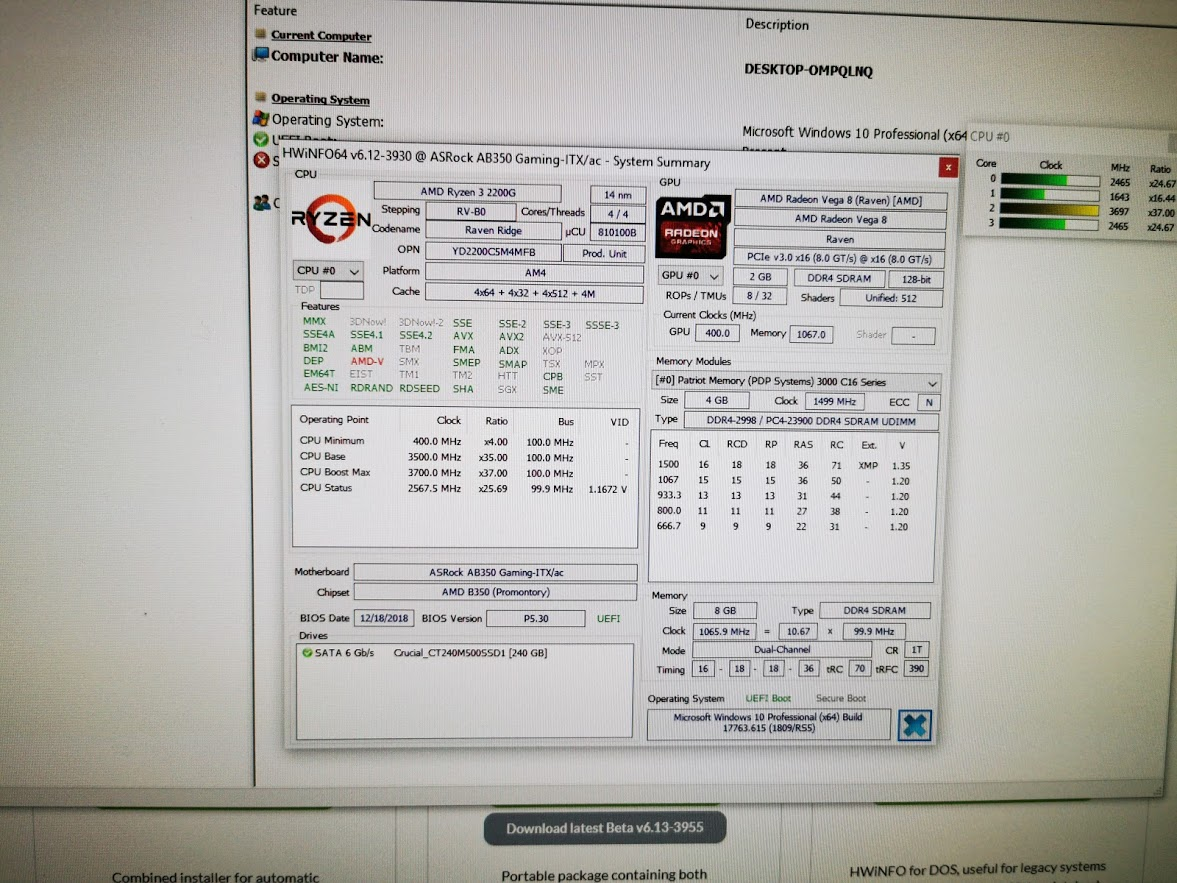Click the AM4 platform field
This screenshot has width=1177, height=883.
tap(534, 273)
